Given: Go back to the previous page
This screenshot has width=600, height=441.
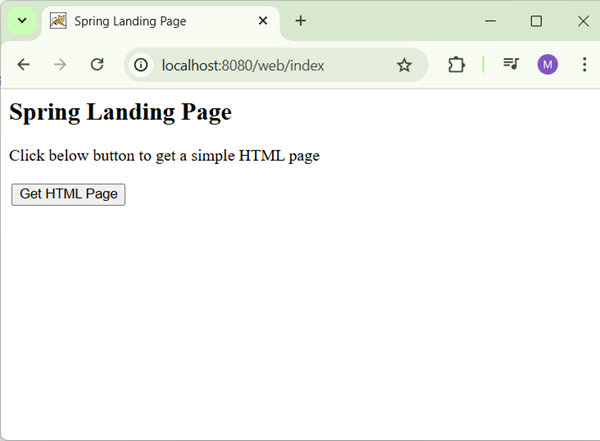Looking at the screenshot, I should tap(23, 64).
